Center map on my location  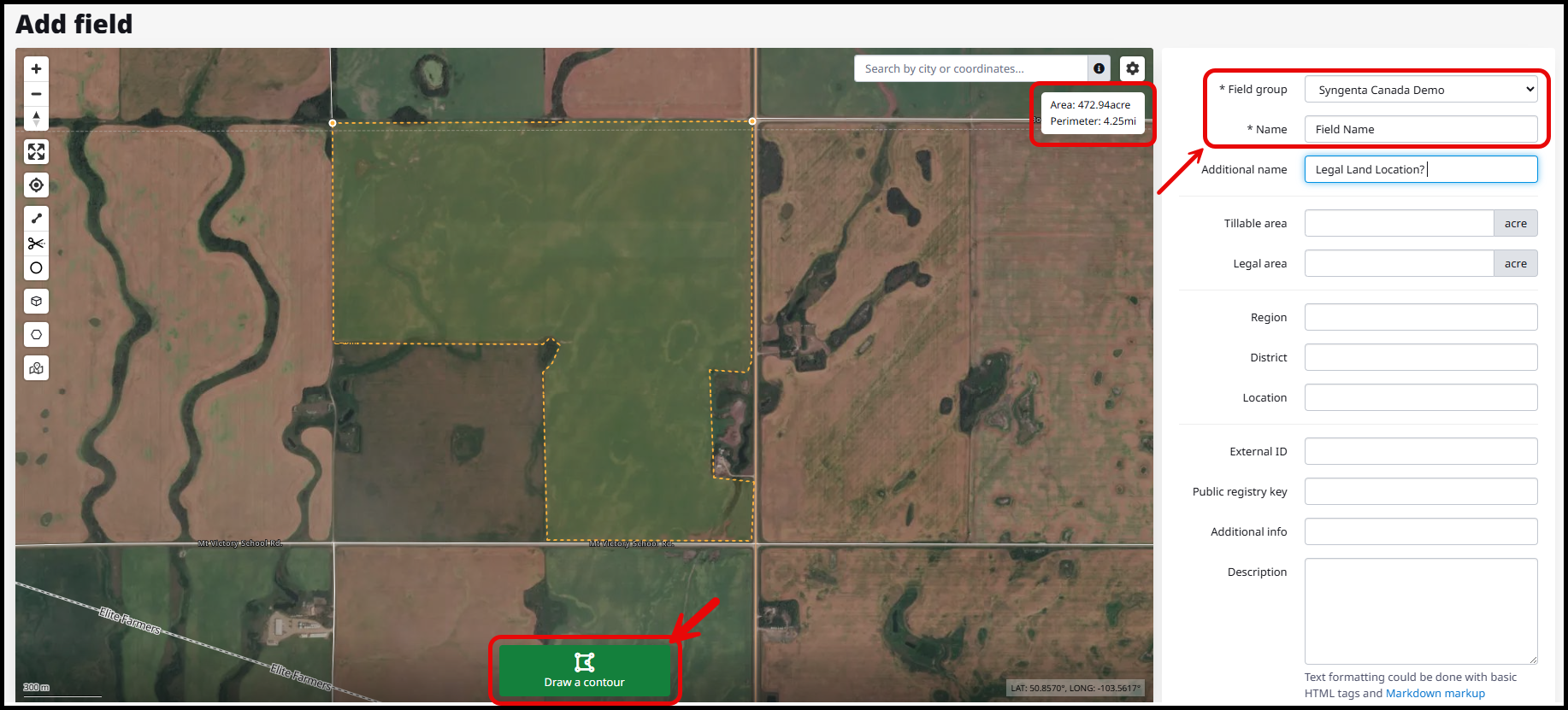click(36, 185)
